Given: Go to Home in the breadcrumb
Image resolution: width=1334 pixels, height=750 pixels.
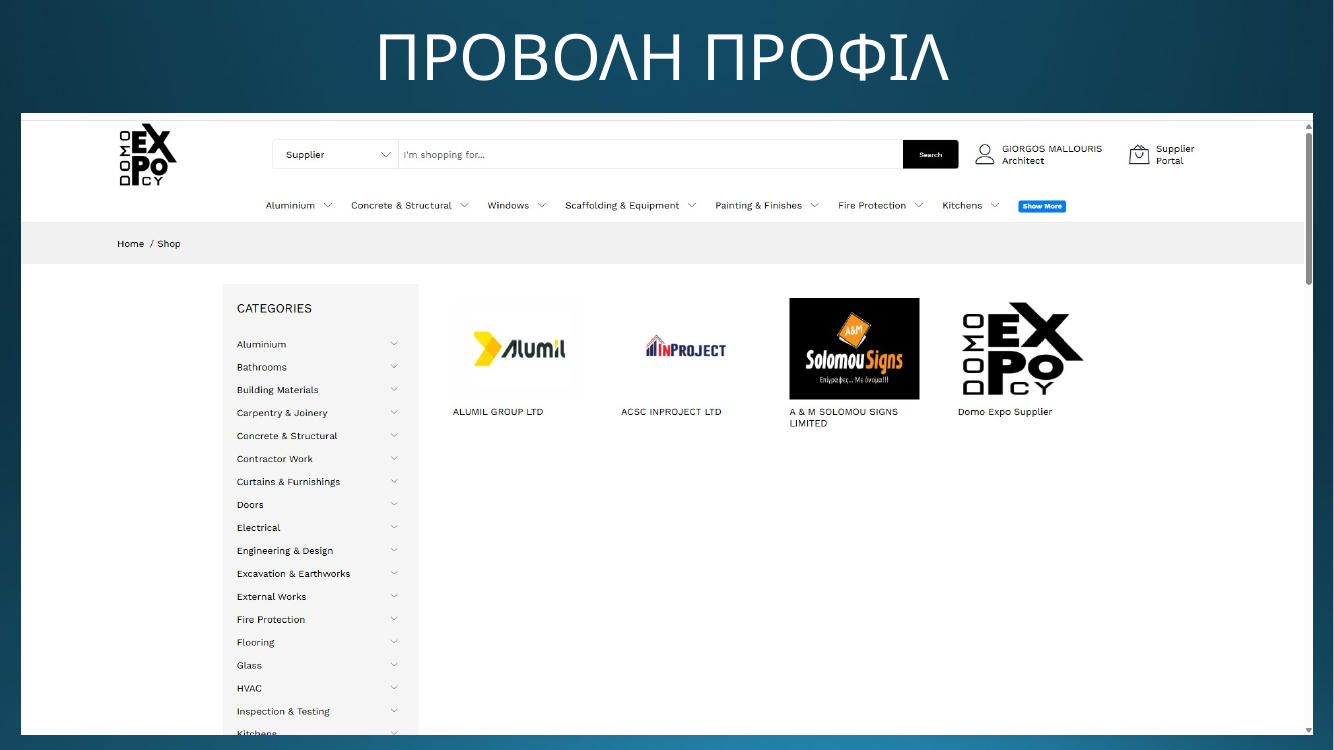Looking at the screenshot, I should coord(130,244).
